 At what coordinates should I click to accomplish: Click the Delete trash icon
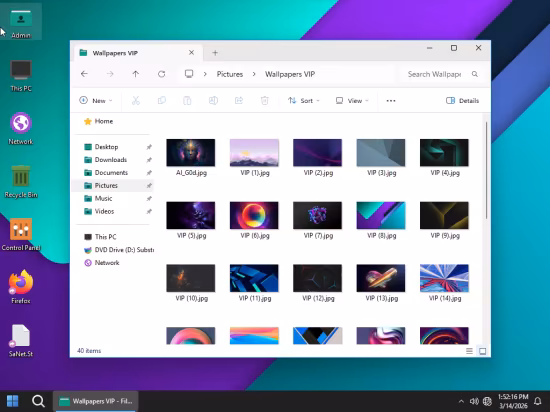[265, 101]
